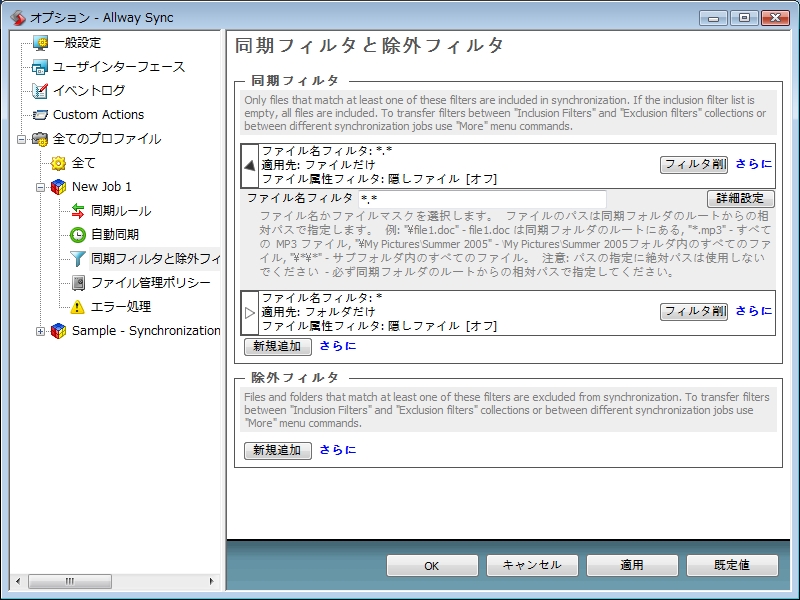The image size is (800, 600).
Task: Open 自動同期 settings
Action: click(115, 235)
